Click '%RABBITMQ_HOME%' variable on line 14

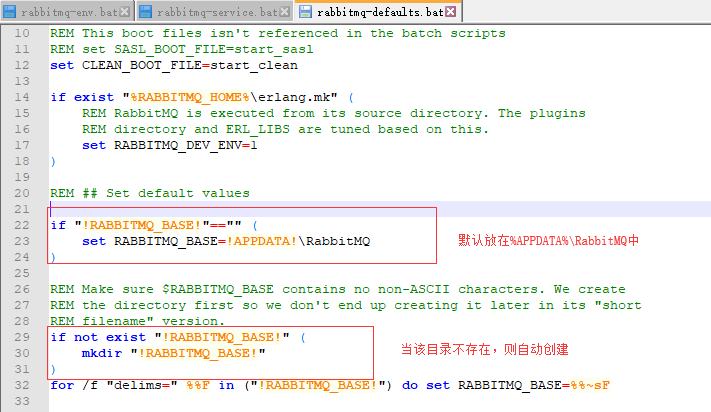point(190,97)
